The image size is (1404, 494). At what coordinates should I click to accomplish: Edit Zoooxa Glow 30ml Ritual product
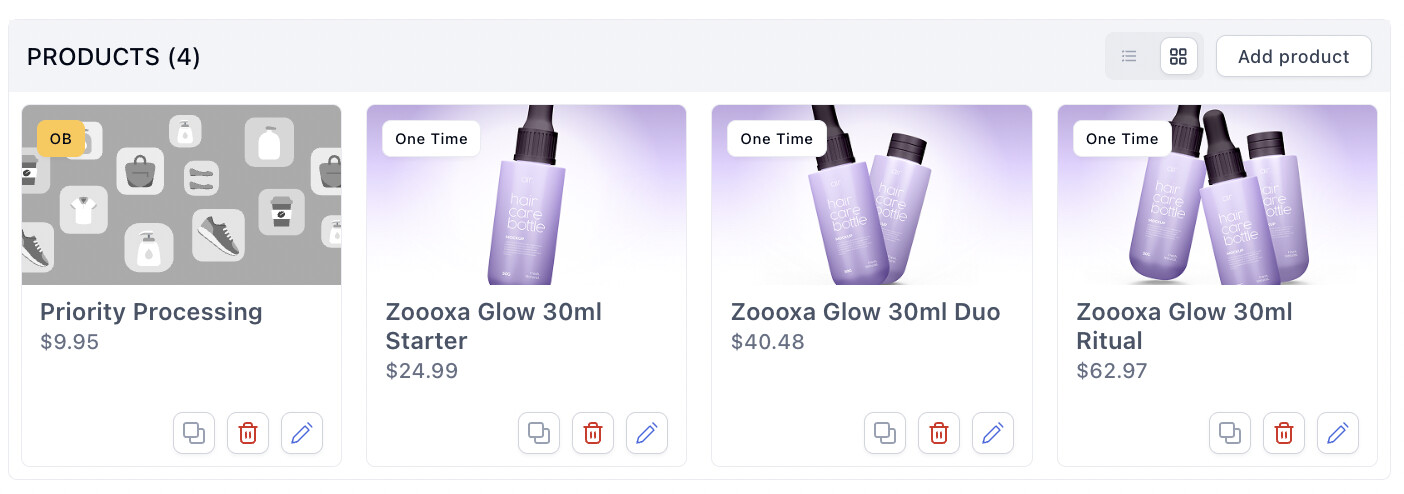[x=1338, y=433]
